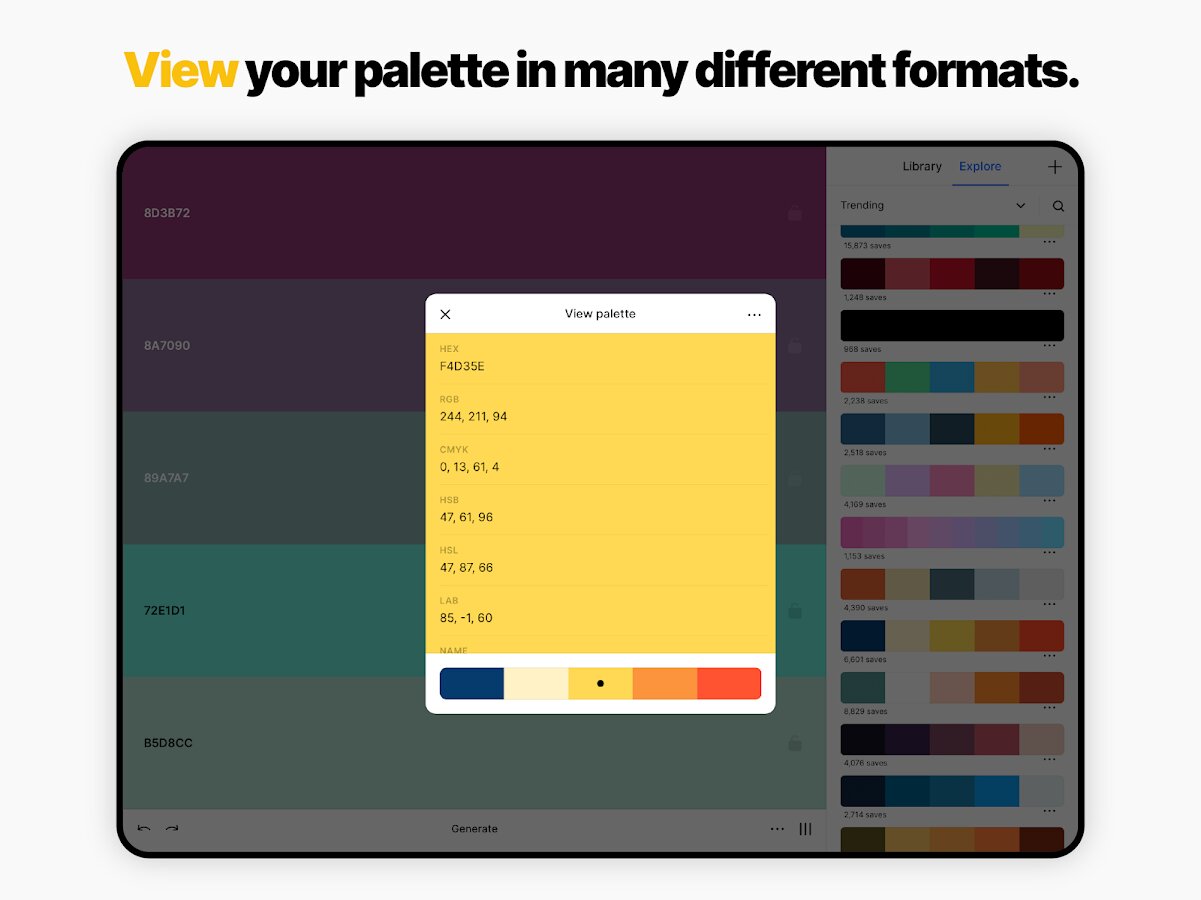This screenshot has height=900, width=1201.
Task: Open the palette with 2,238 saves
Action: point(952,377)
